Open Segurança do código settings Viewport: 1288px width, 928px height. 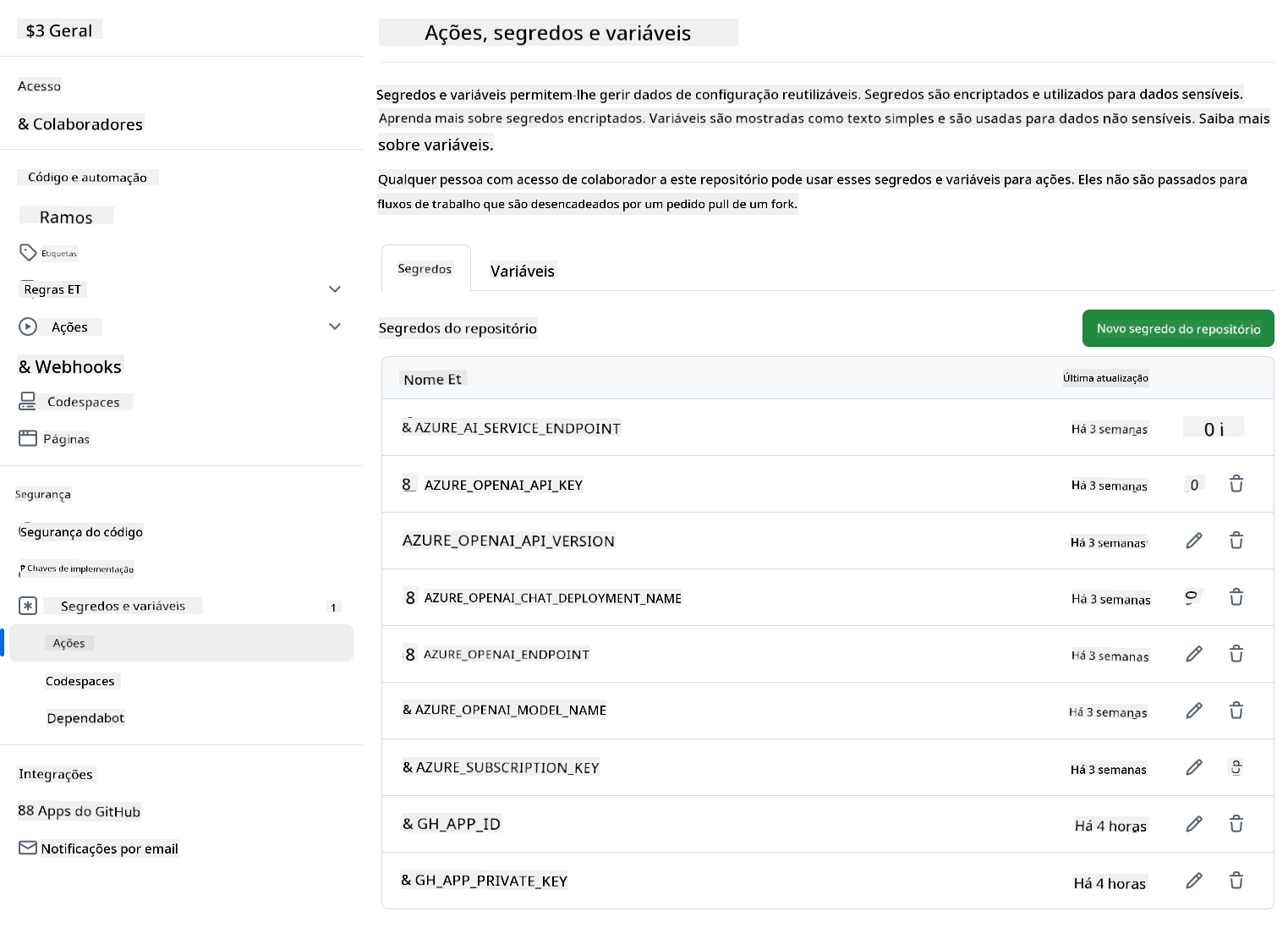coord(81,532)
